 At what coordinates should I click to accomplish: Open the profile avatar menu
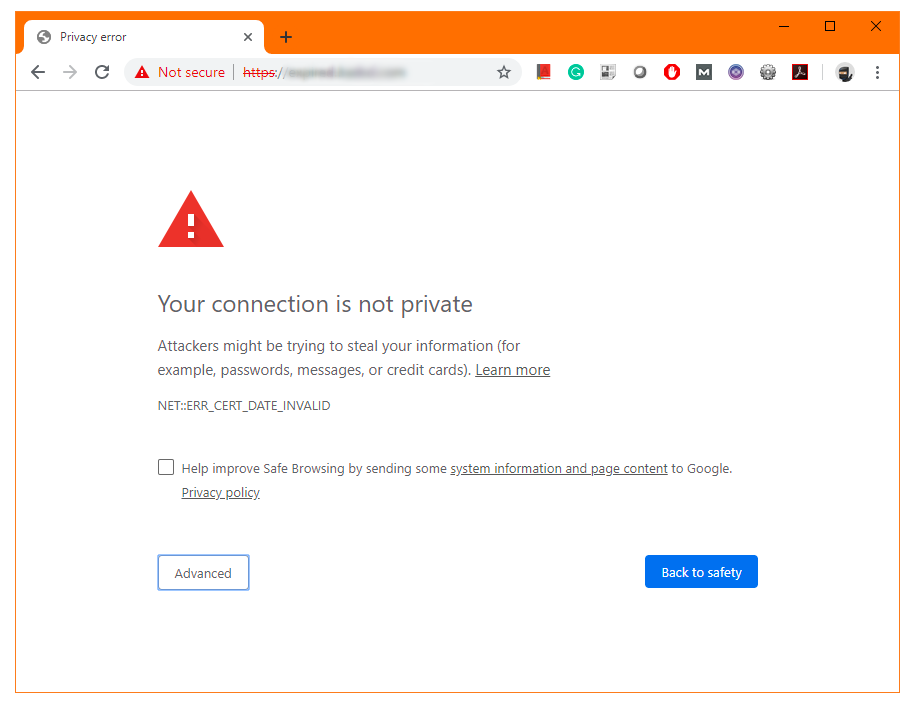[845, 72]
